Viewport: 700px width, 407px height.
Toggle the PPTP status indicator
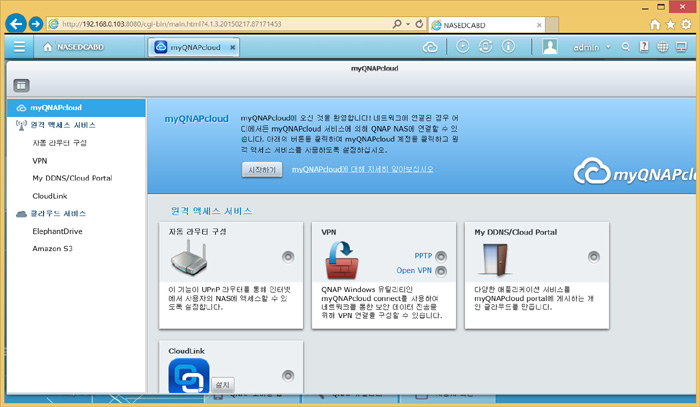pos(441,256)
